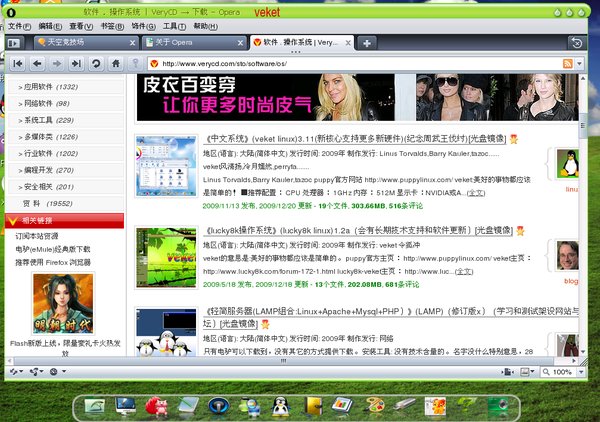
Task: Open the veket linux 3.11 title link
Action: point(354,139)
